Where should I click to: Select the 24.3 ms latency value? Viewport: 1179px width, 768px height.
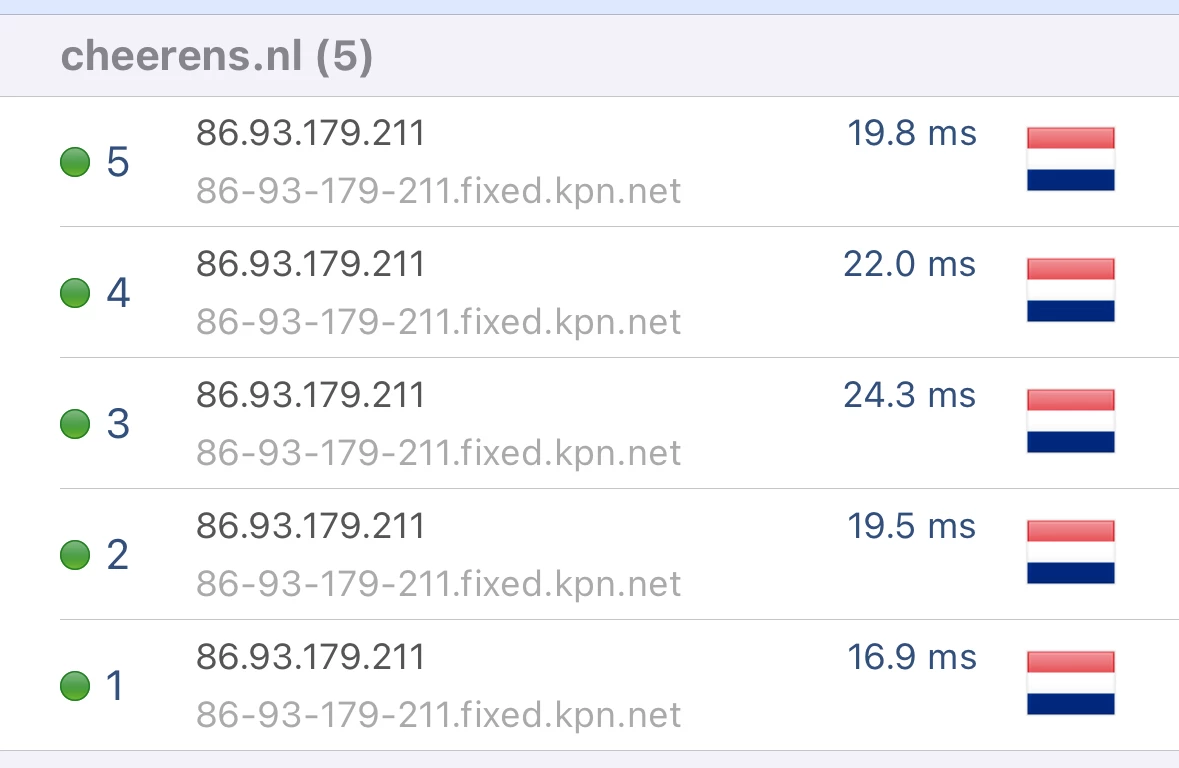[x=910, y=395]
